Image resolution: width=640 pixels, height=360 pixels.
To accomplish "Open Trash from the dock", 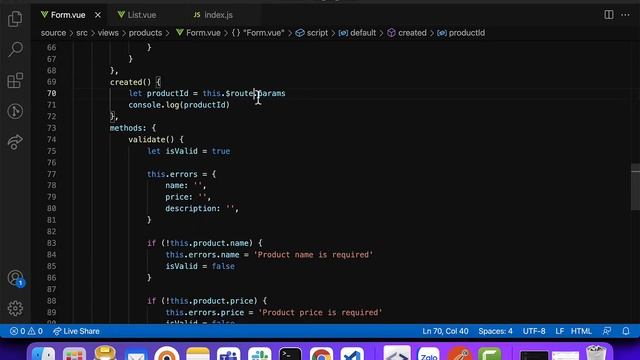I will (596, 353).
